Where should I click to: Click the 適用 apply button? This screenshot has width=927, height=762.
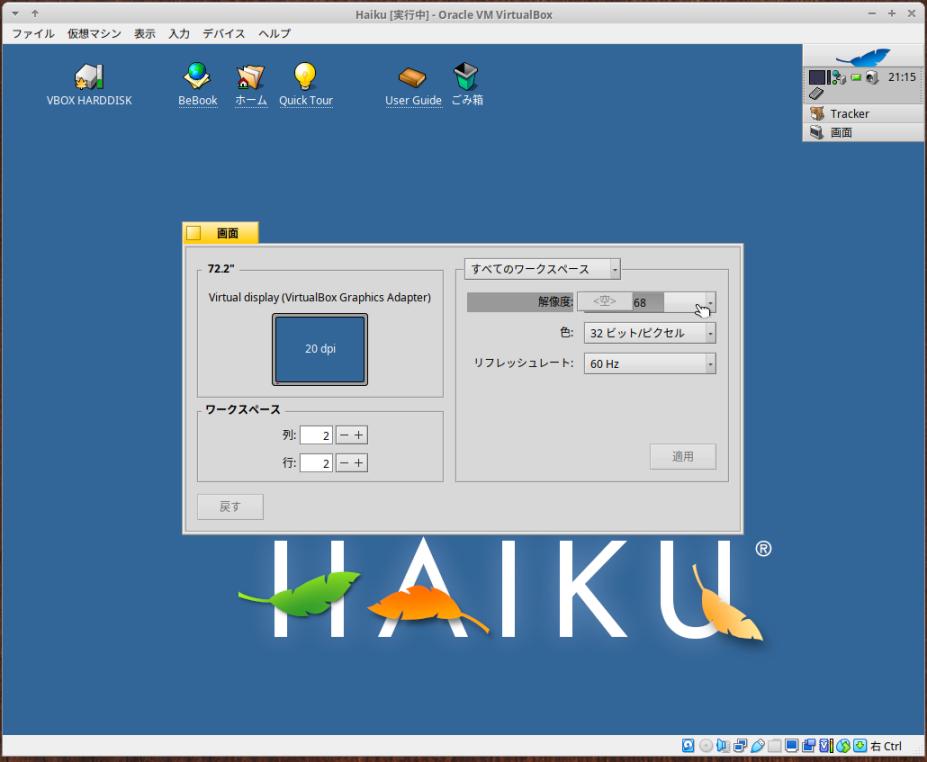[x=683, y=456]
